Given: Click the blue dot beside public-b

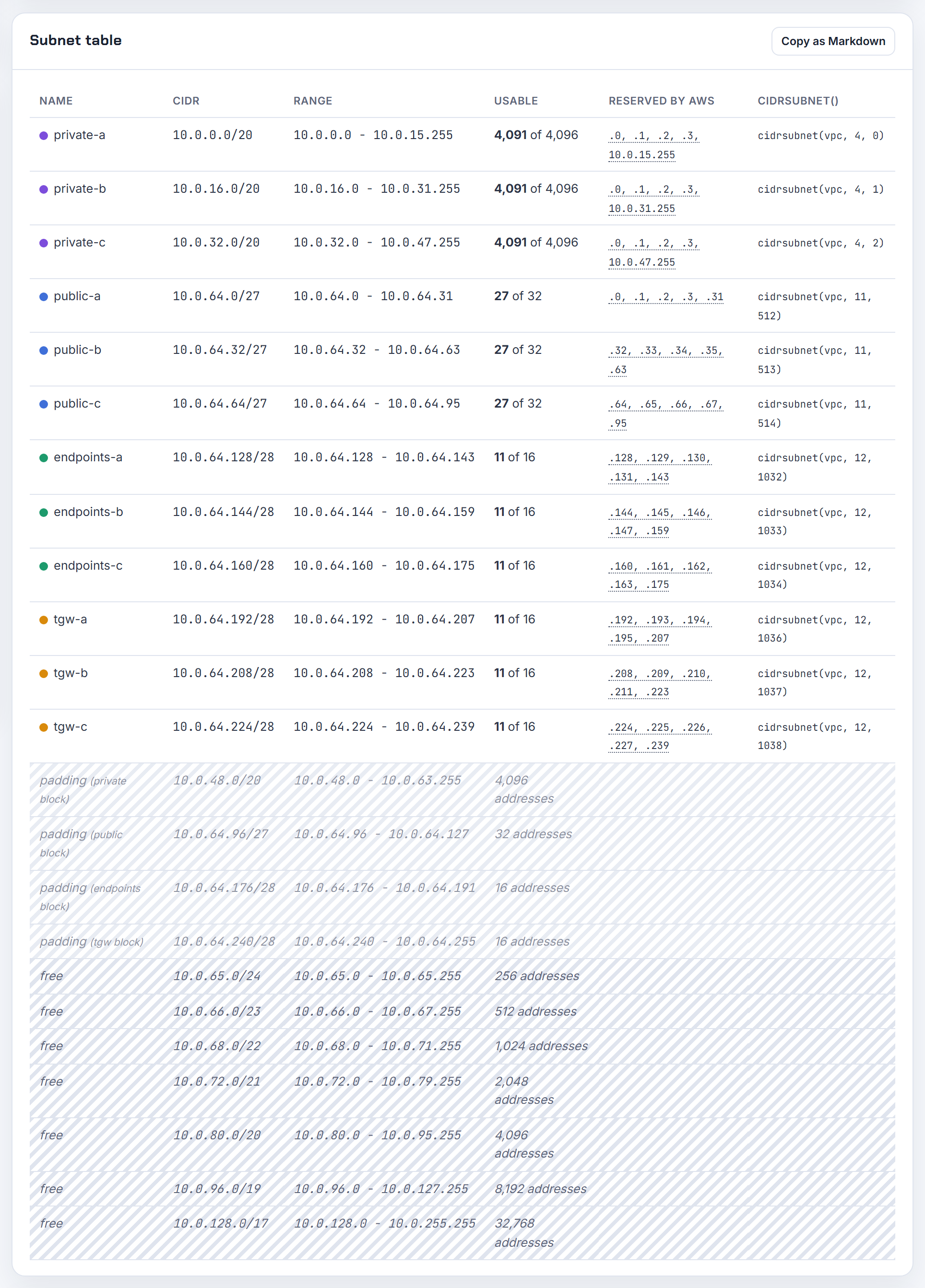Looking at the screenshot, I should pos(44,351).
